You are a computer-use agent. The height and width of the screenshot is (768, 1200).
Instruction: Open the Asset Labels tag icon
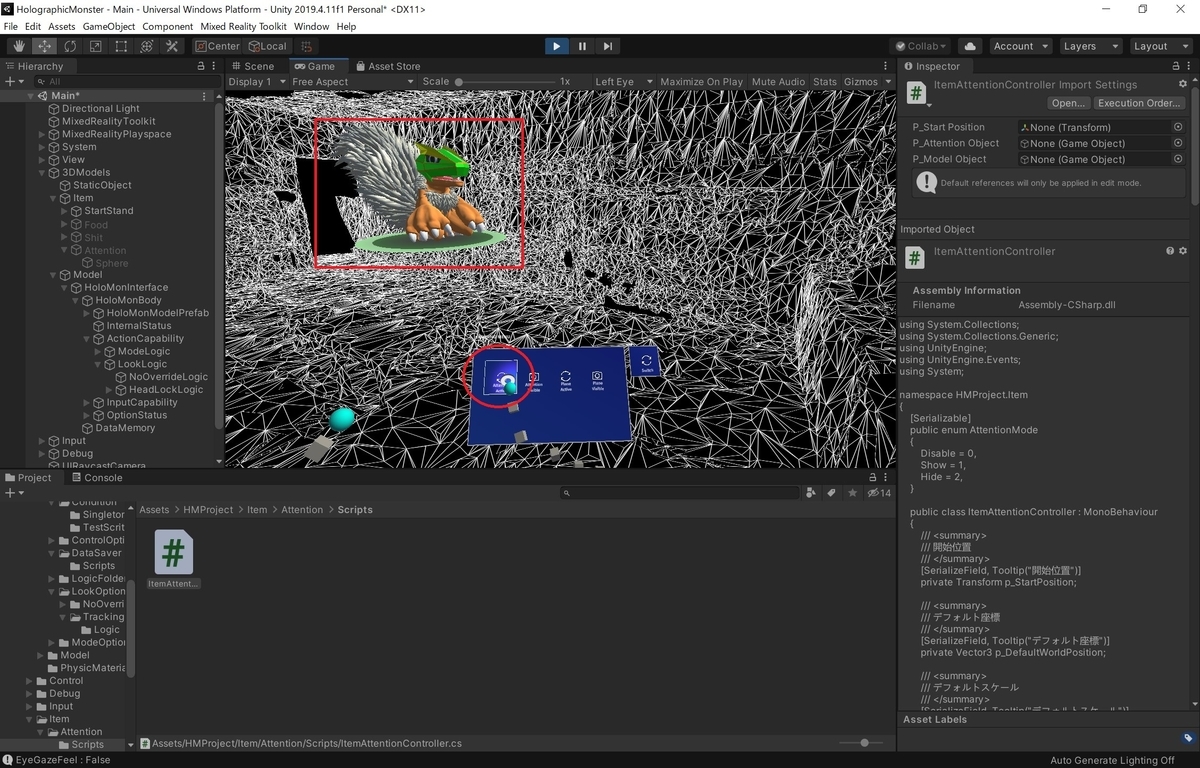click(1187, 738)
